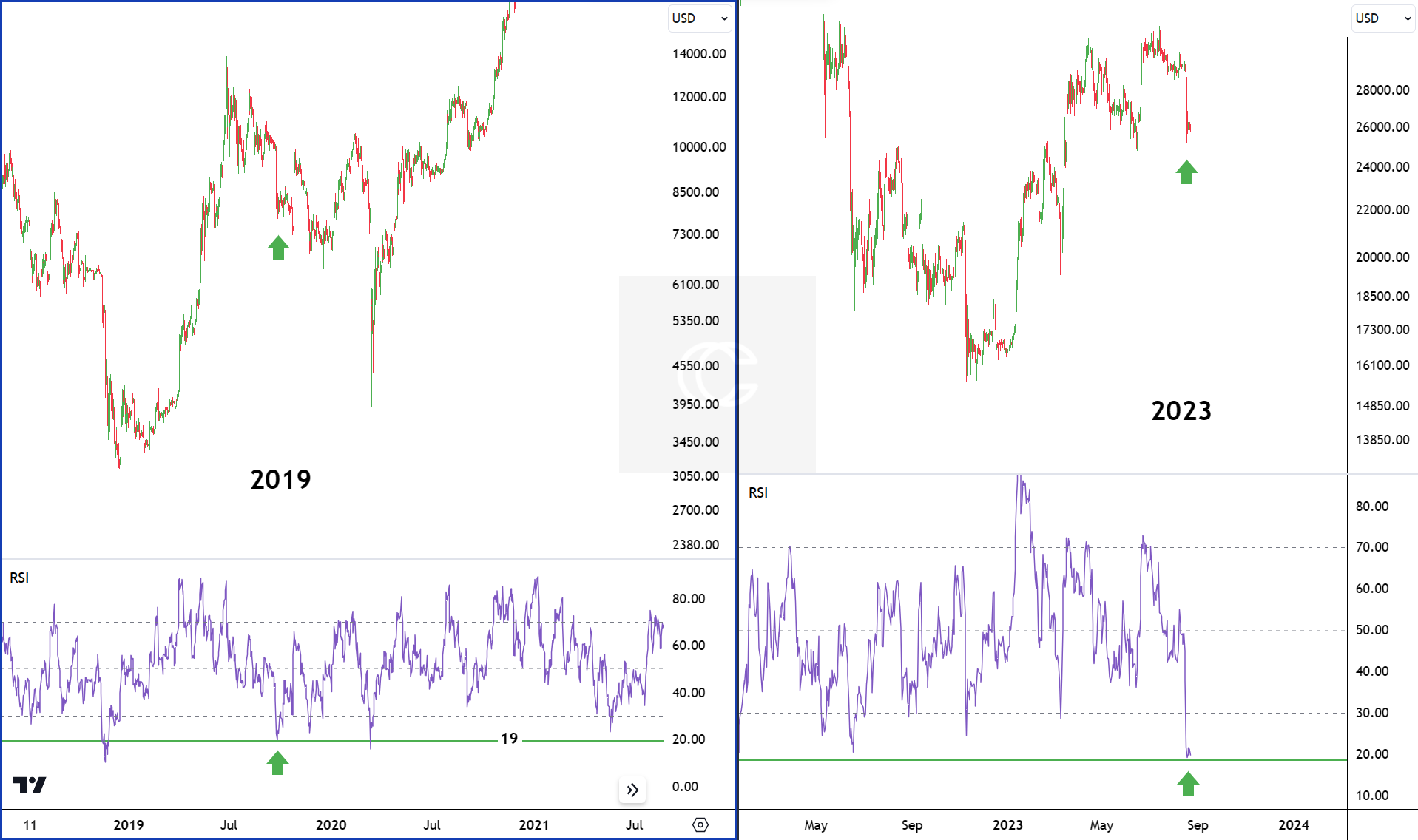
Task: Select the RSI indicator label in right chart
Action: [758, 492]
